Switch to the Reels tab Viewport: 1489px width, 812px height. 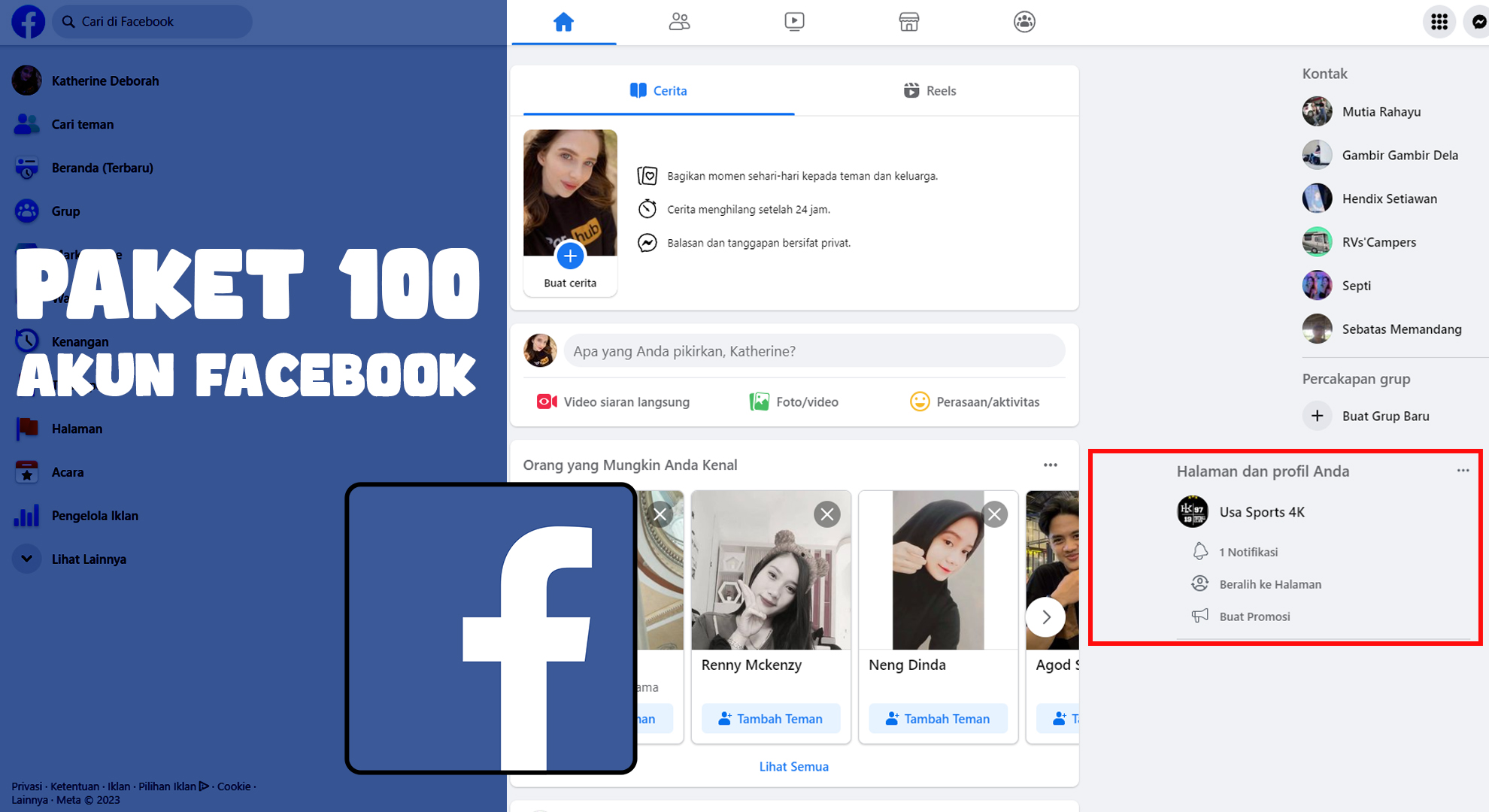[x=929, y=91]
